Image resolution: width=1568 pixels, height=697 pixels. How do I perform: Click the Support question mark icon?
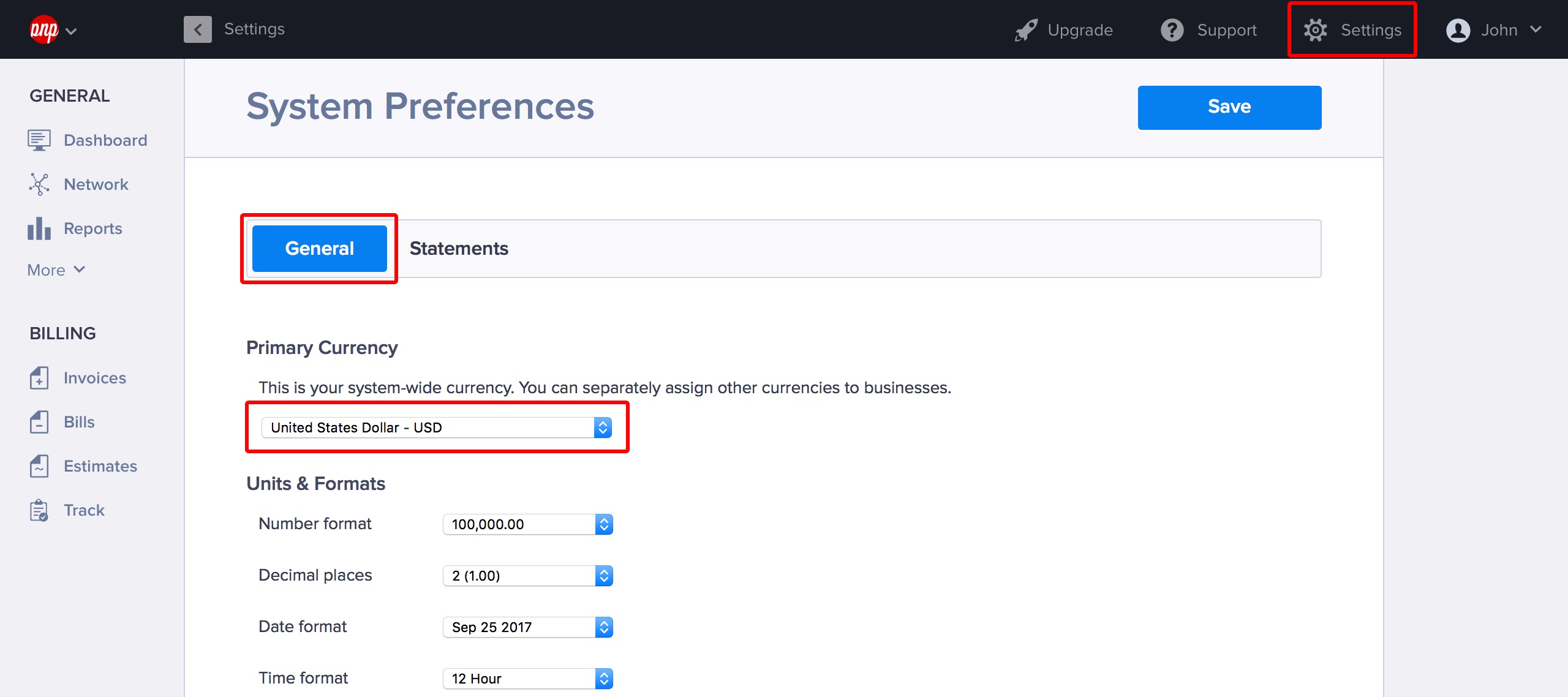pos(1172,30)
